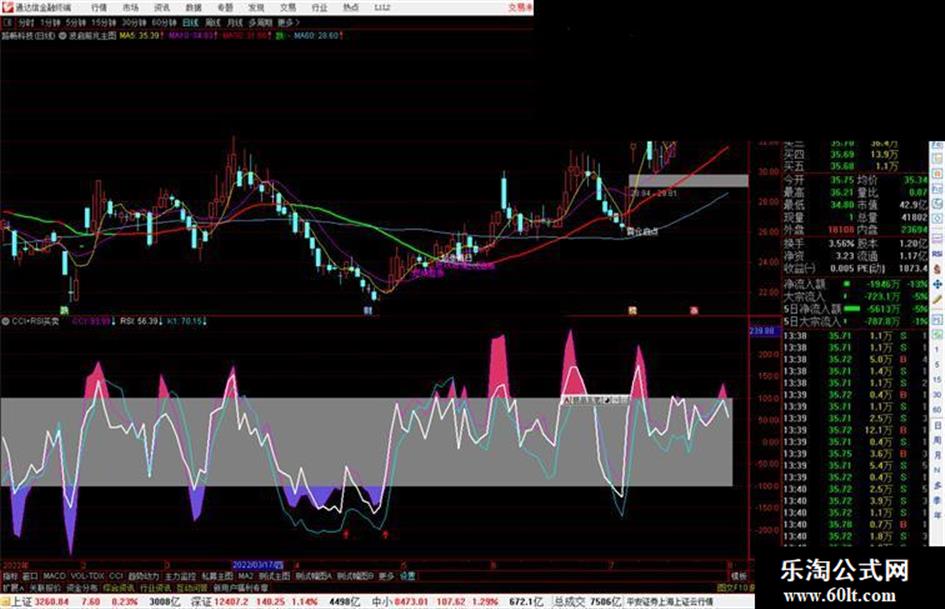945x609 pixels.
Task: Switch to the 30分钟 period tab
Action: pos(134,22)
